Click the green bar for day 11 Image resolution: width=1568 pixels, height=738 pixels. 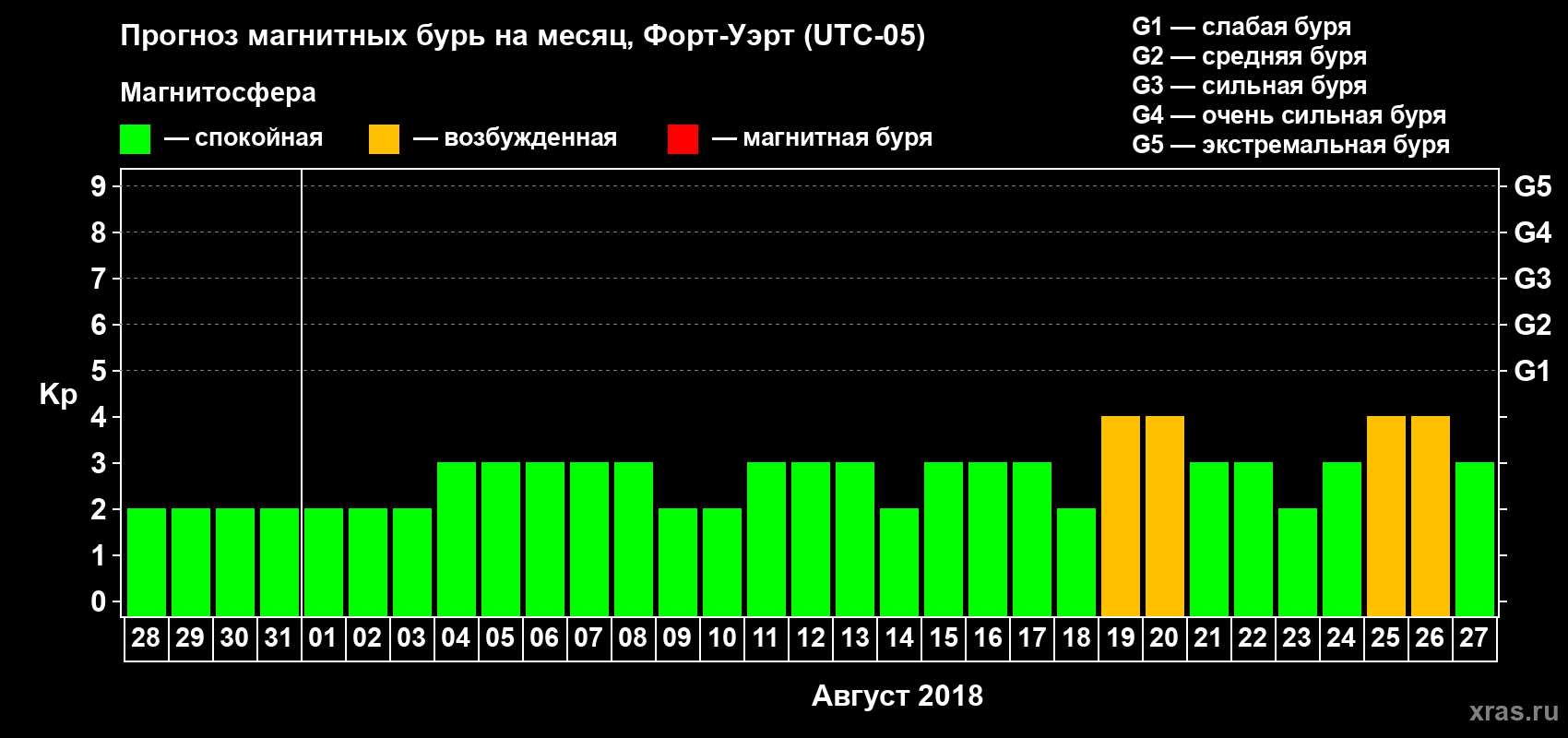coord(766,539)
